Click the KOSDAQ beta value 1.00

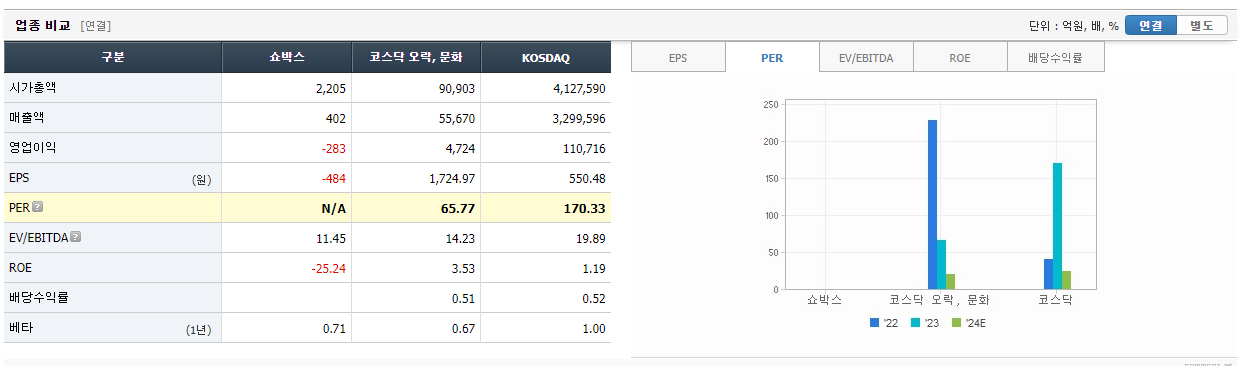[x=593, y=329]
